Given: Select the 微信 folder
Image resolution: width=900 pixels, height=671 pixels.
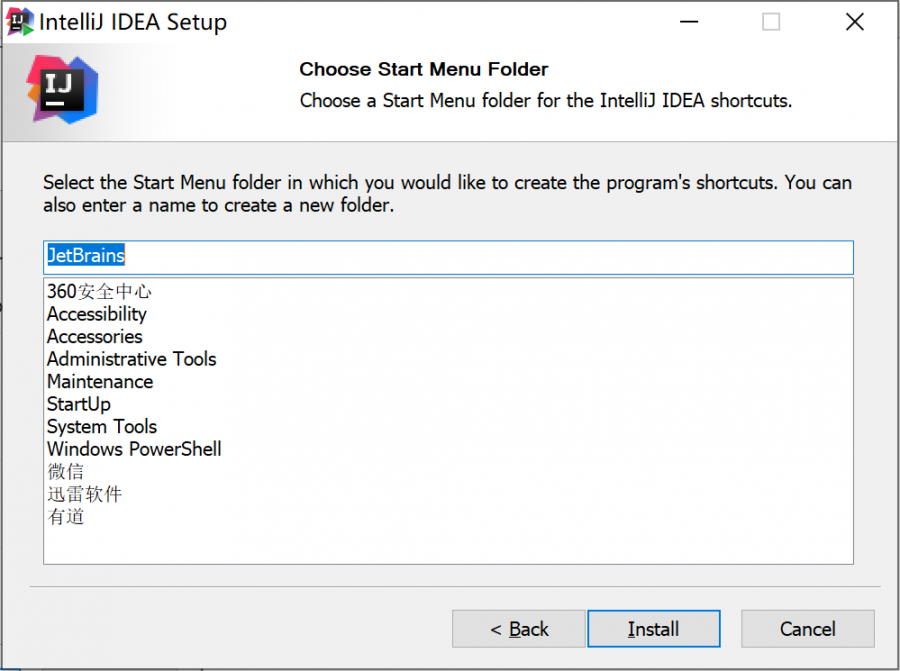Looking at the screenshot, I should coord(66,472).
